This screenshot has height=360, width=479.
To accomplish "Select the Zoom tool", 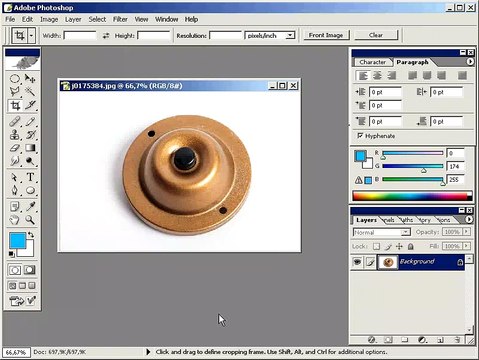I will [x=30, y=220].
